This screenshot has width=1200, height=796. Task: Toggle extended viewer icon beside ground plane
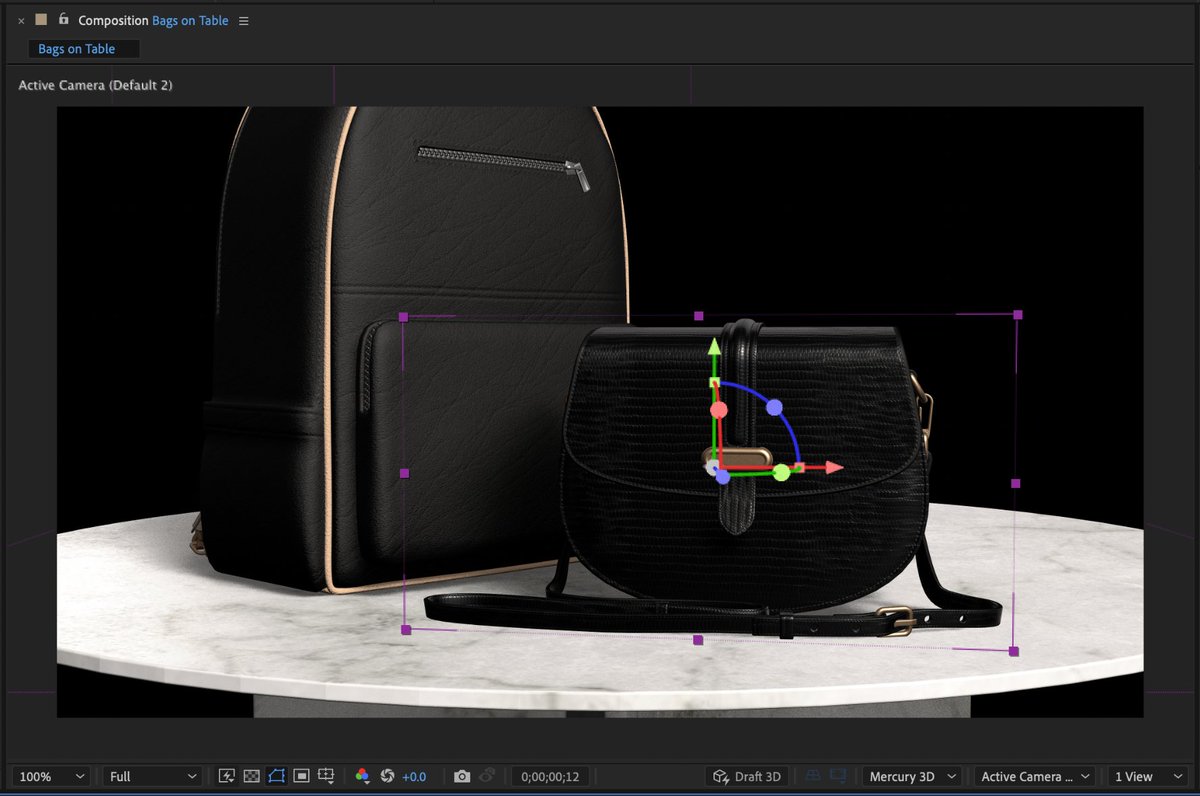pos(838,776)
